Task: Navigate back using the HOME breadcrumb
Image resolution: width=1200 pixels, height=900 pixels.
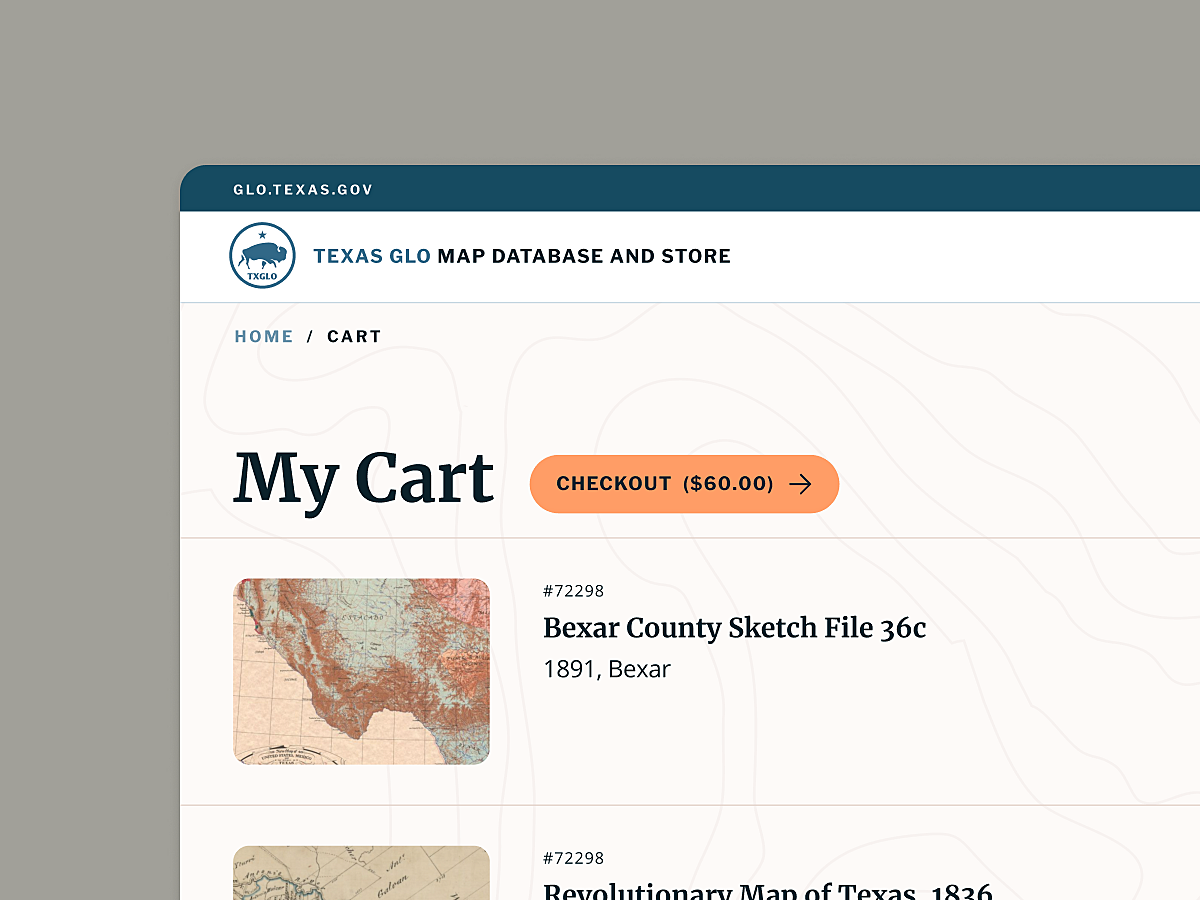Action: (263, 336)
